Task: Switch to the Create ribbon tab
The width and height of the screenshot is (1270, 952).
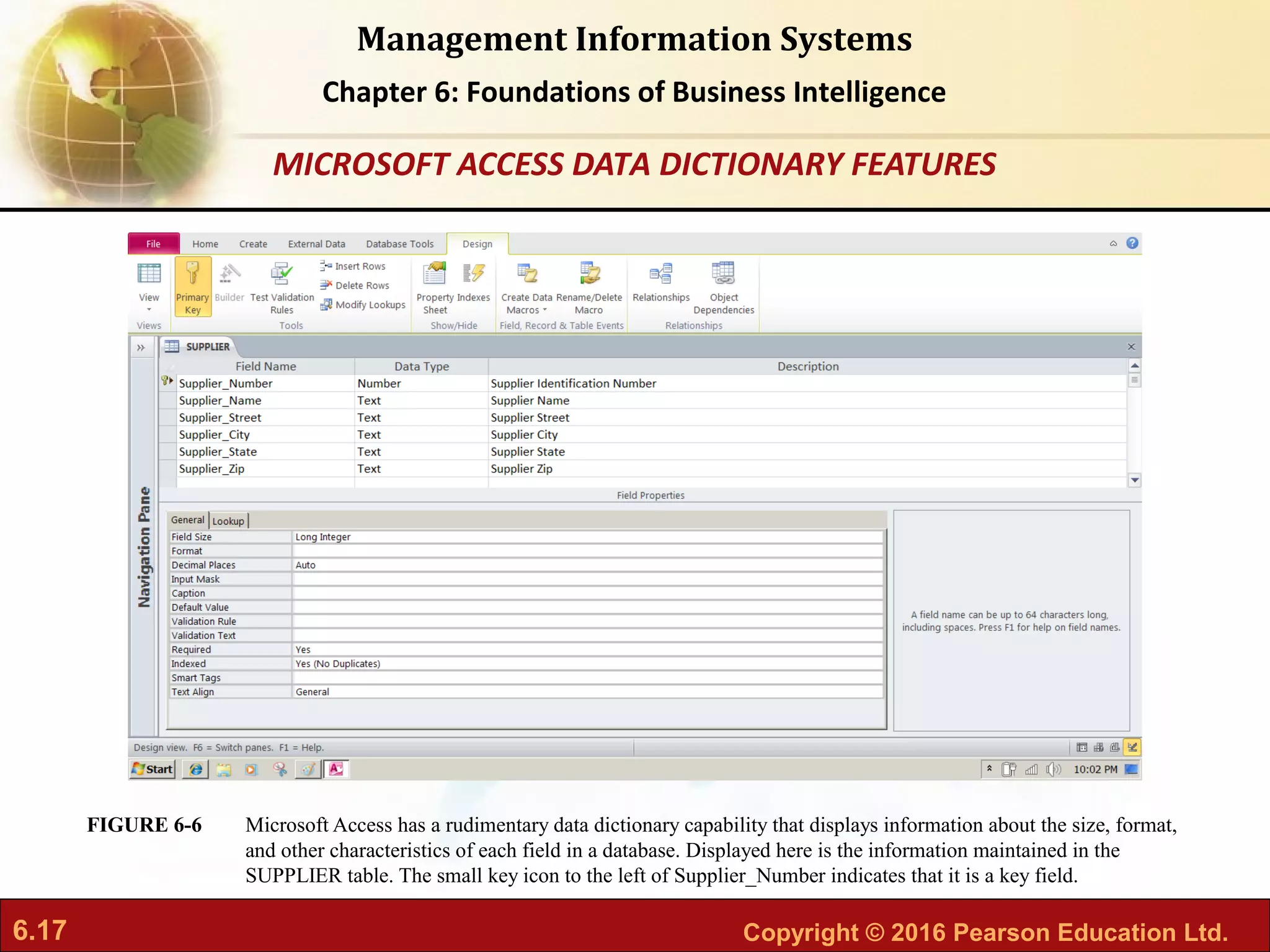Action: (x=253, y=244)
